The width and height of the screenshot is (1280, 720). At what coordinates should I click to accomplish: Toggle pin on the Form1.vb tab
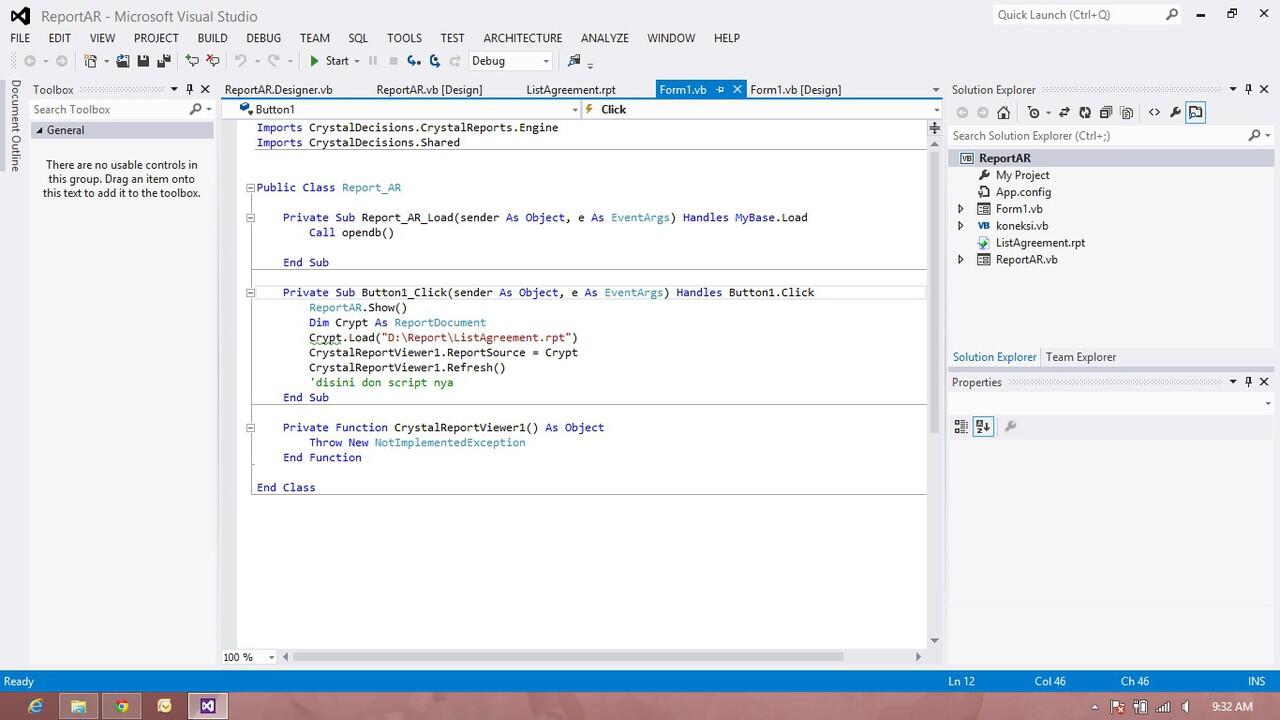tap(720, 90)
